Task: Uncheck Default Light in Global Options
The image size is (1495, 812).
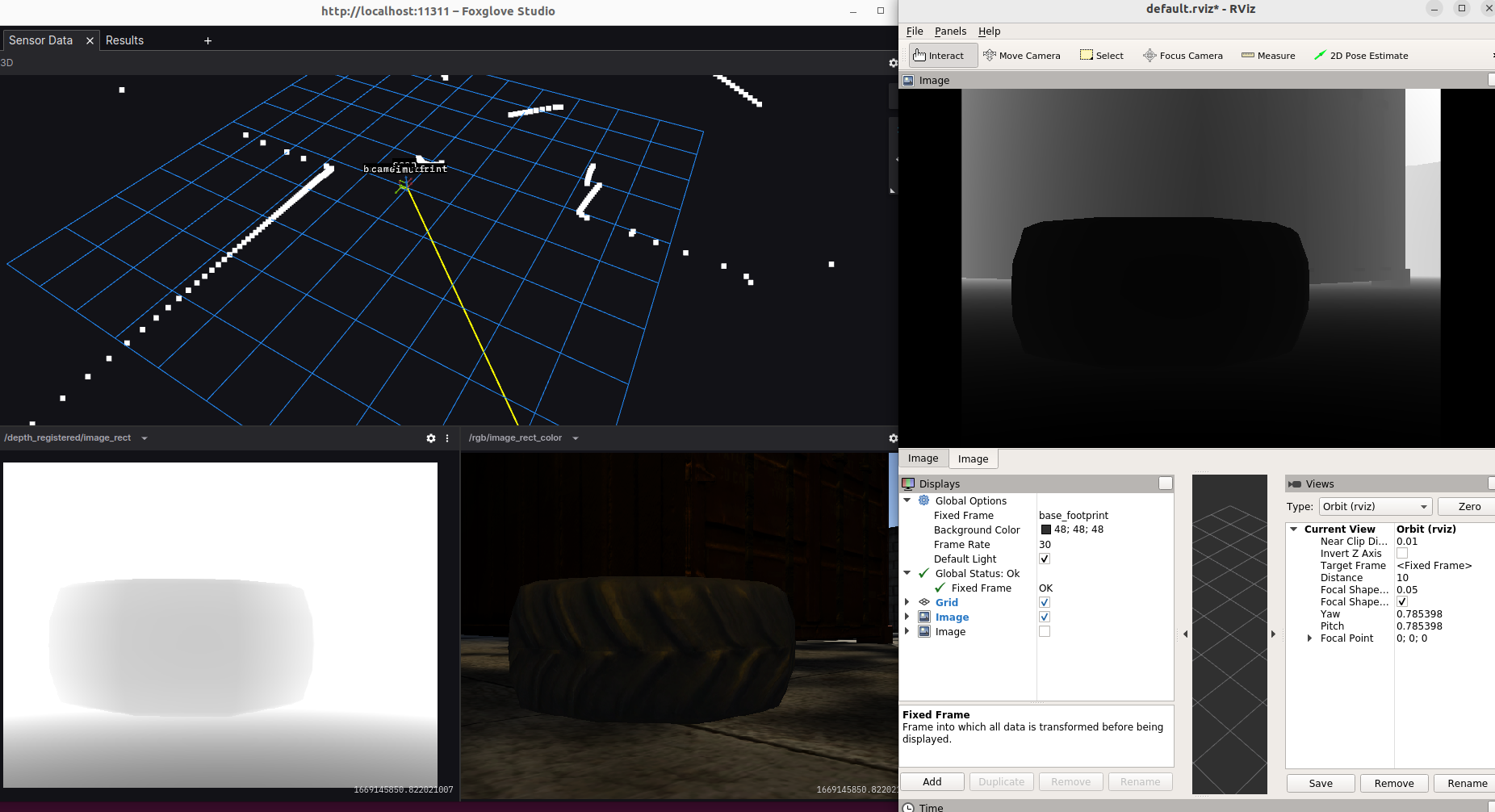Action: pos(1045,559)
